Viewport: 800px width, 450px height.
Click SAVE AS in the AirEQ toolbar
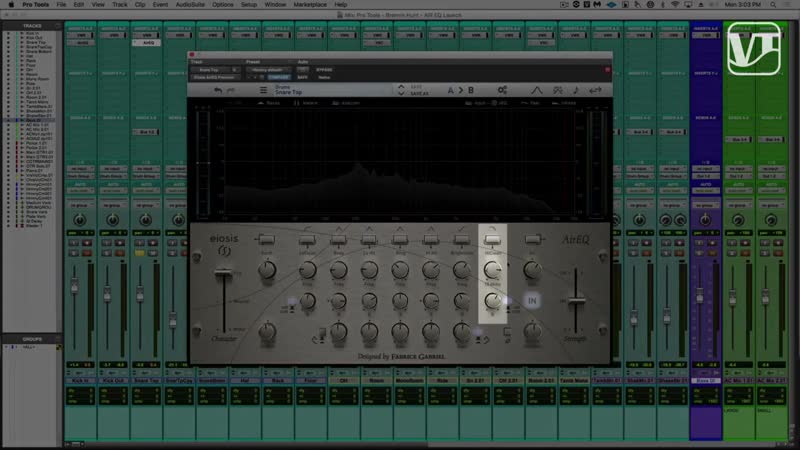[419, 94]
